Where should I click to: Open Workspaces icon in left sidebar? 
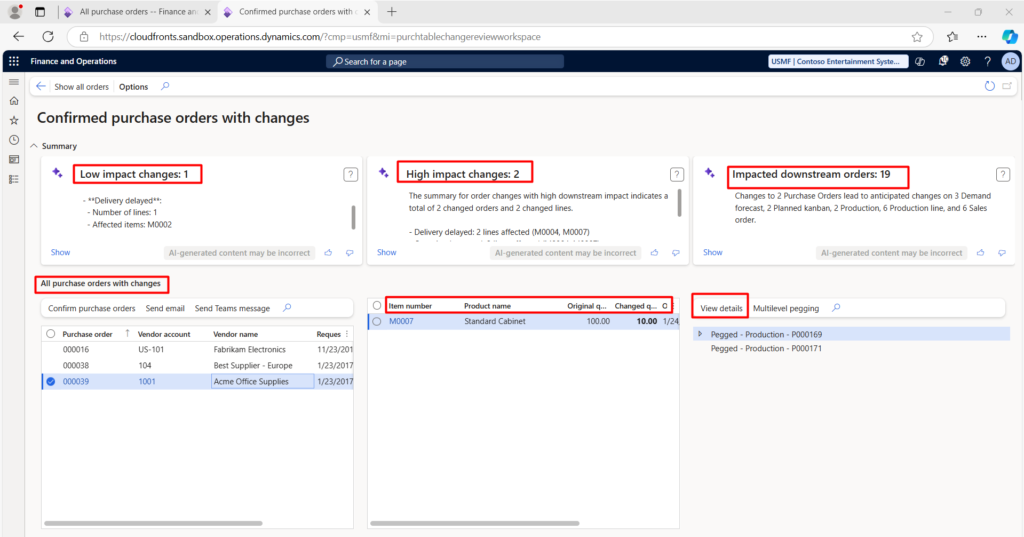14,159
